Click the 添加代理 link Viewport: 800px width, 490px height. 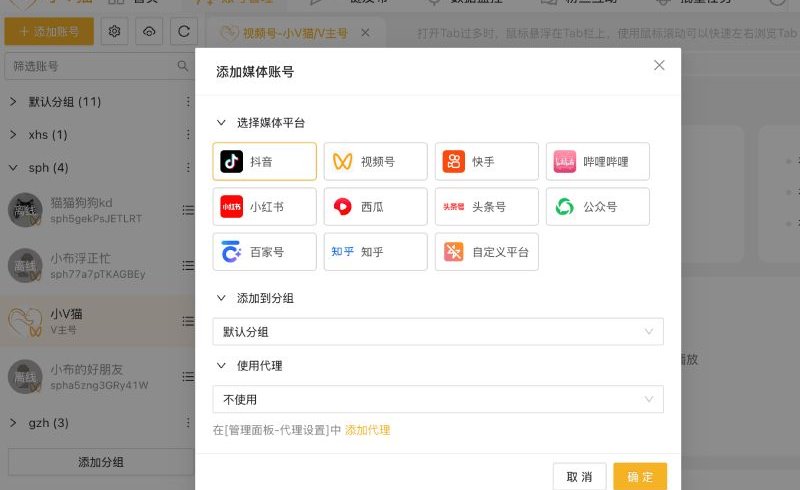tap(367, 430)
